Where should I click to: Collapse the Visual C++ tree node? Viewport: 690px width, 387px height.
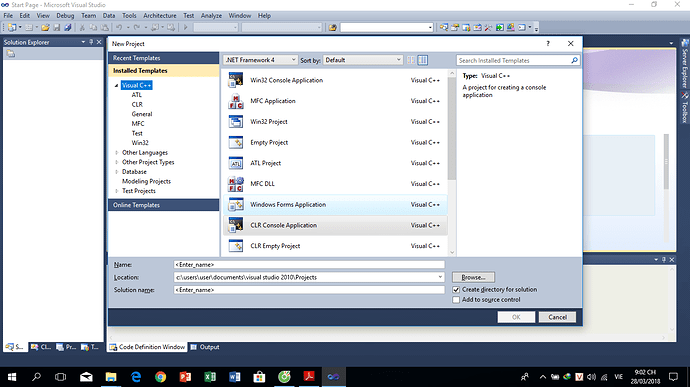coord(117,85)
